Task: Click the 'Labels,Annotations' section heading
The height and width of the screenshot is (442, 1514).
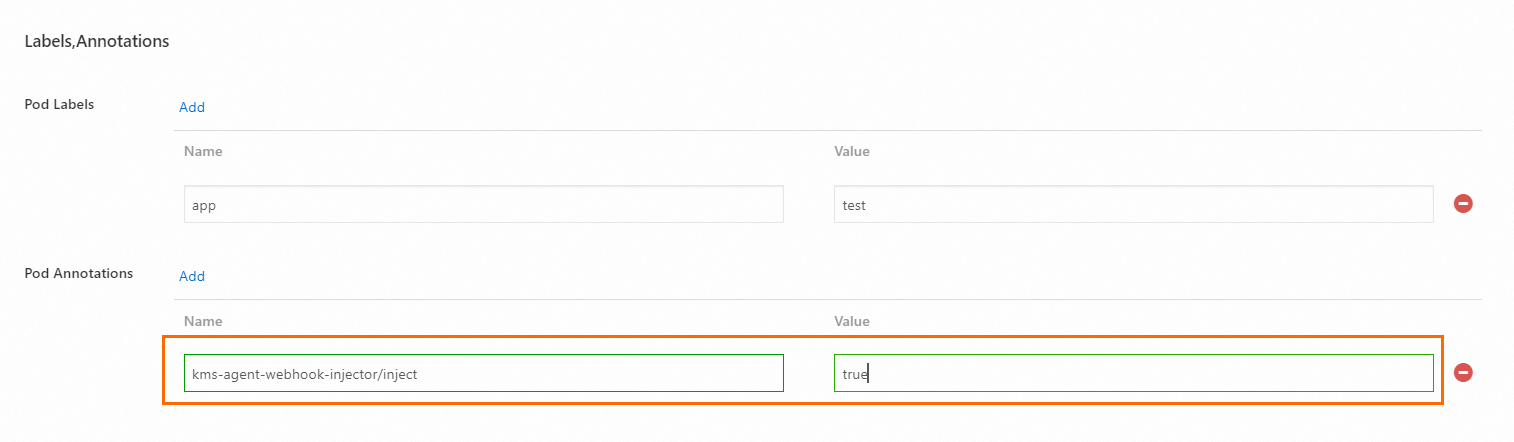Action: tap(97, 42)
